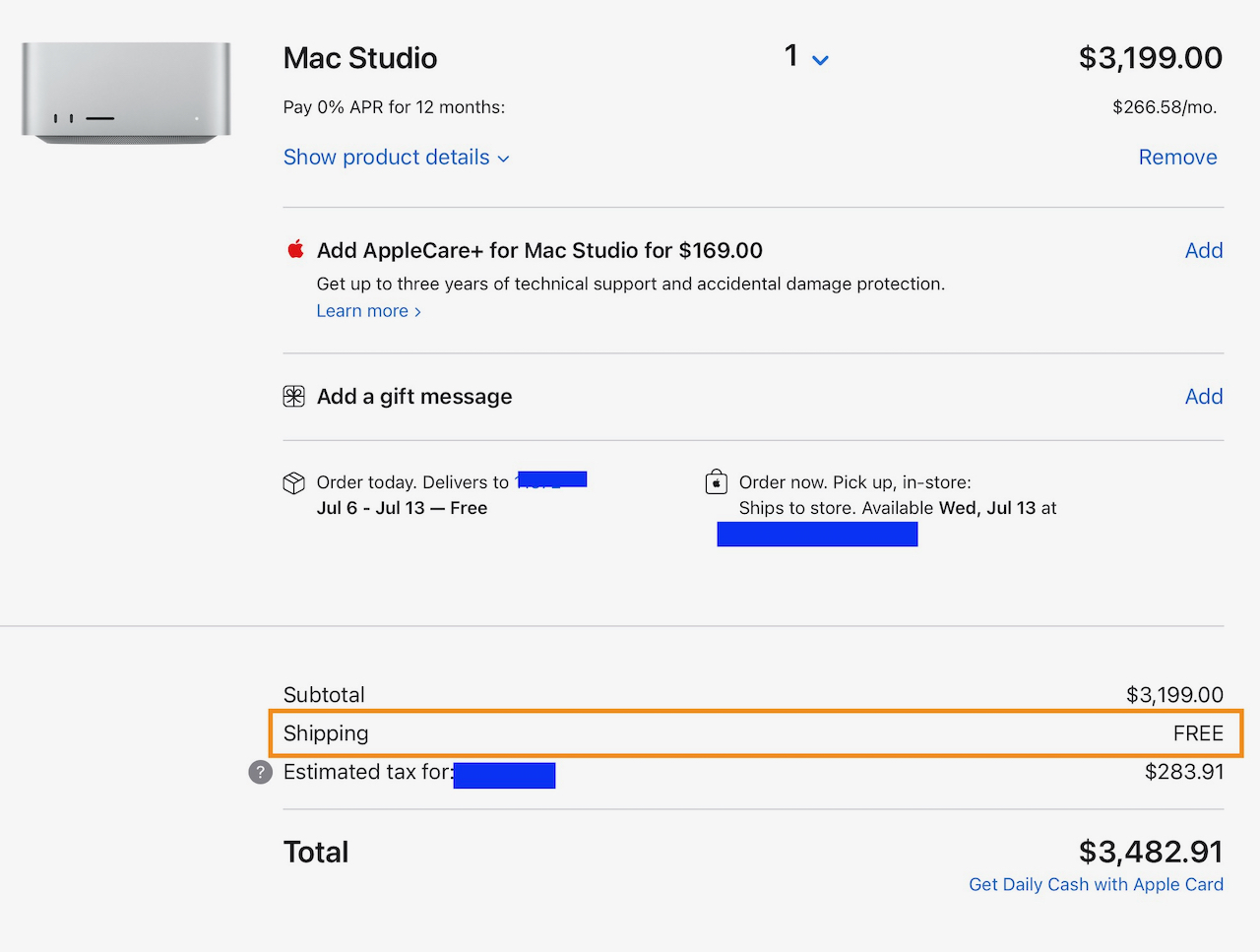This screenshot has height=952, width=1260.
Task: Click the $3,482.91 total amount
Action: (1151, 852)
